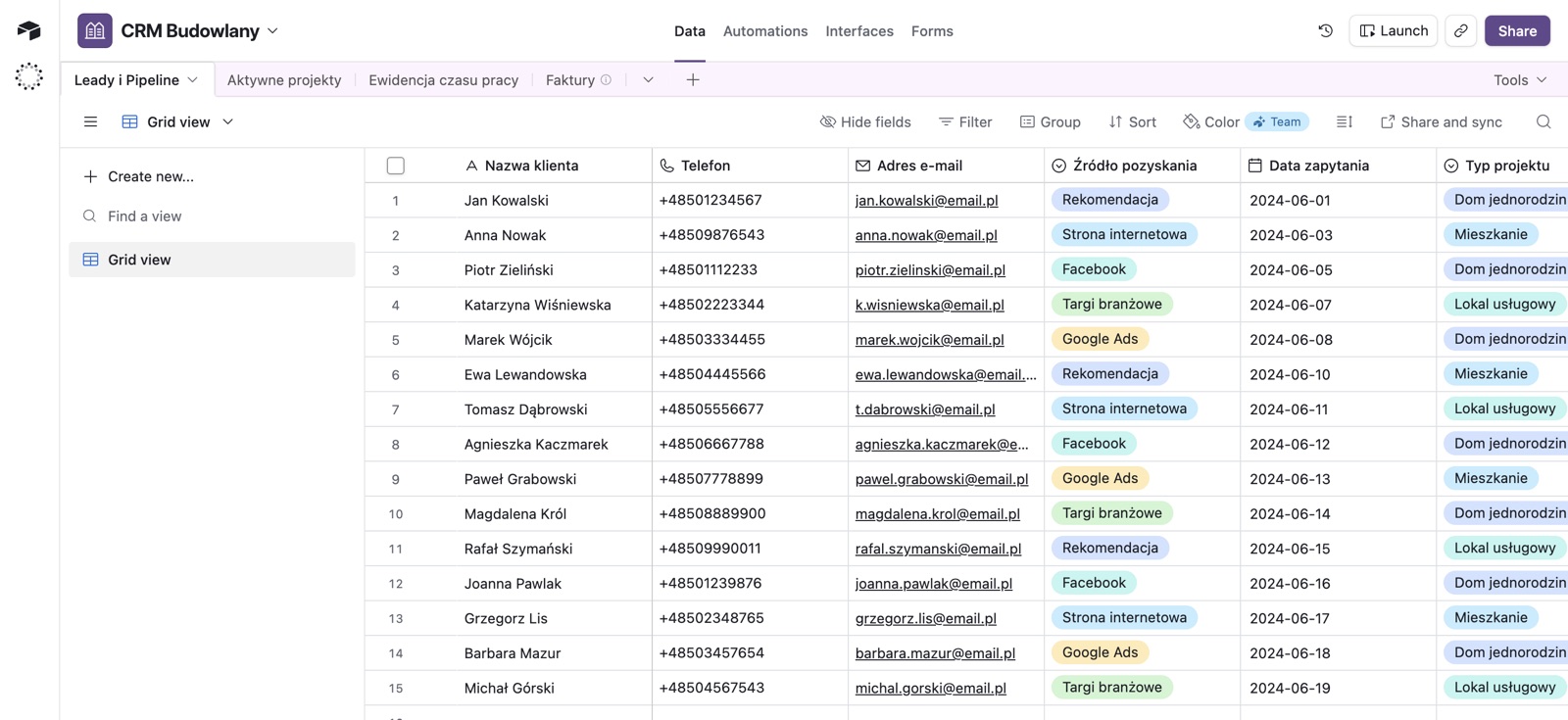Open Grid view name dropdown chevron
Image resolution: width=1568 pixels, height=720 pixels.
[x=228, y=121]
